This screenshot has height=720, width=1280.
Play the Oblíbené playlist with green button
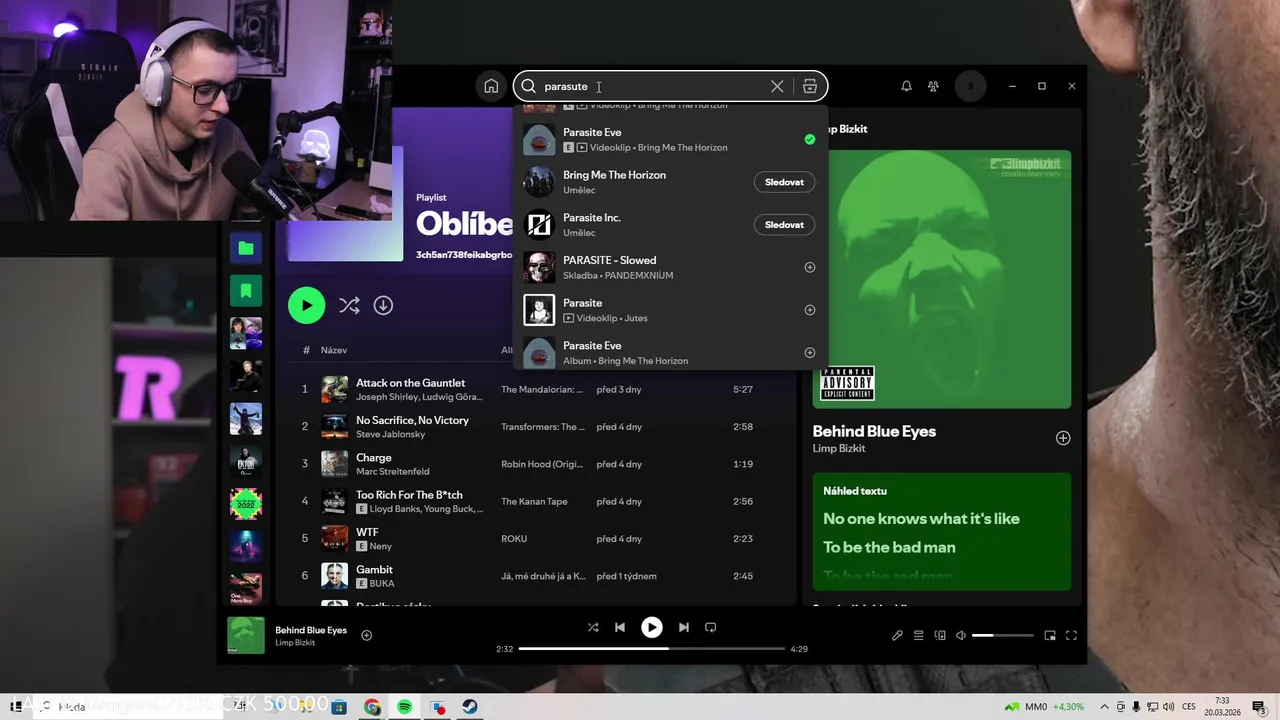click(x=306, y=305)
